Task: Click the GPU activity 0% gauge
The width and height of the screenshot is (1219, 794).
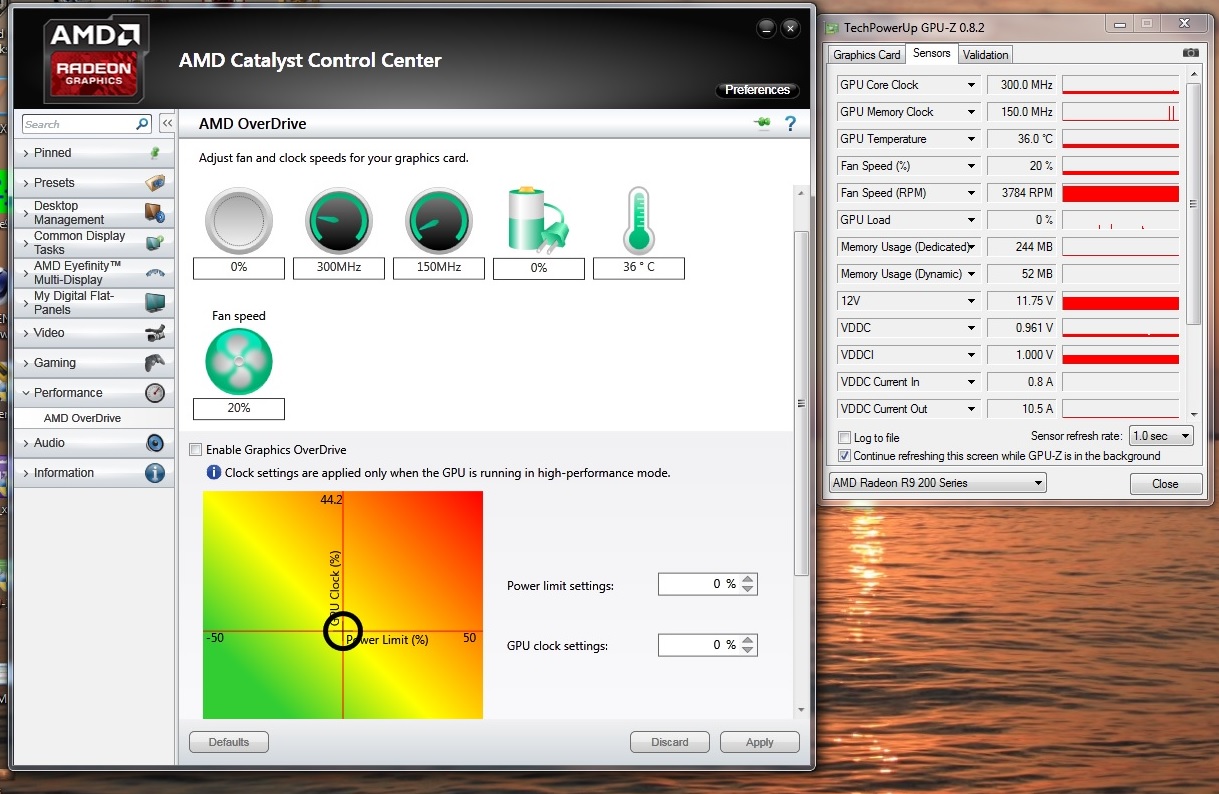Action: coord(239,221)
